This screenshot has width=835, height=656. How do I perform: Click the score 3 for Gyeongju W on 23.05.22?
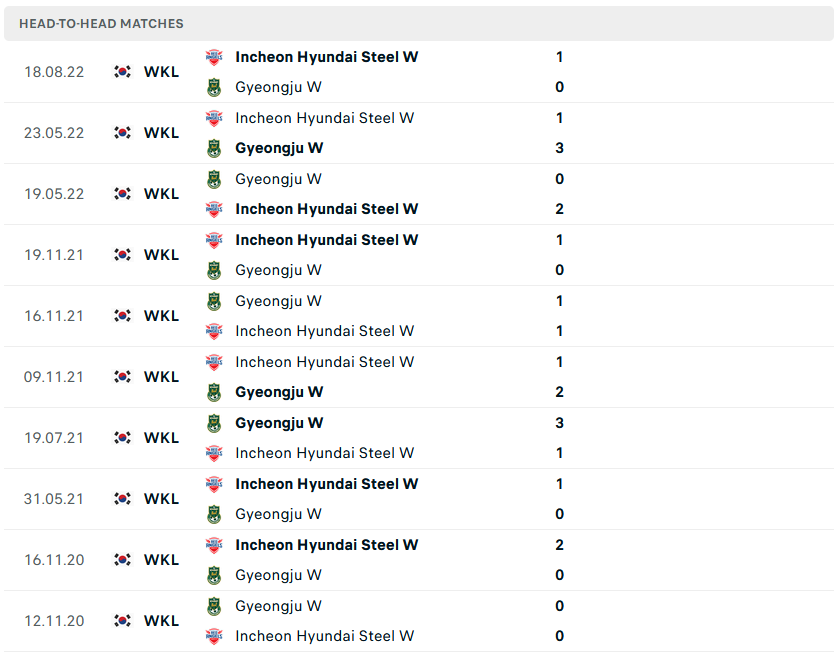click(x=559, y=147)
